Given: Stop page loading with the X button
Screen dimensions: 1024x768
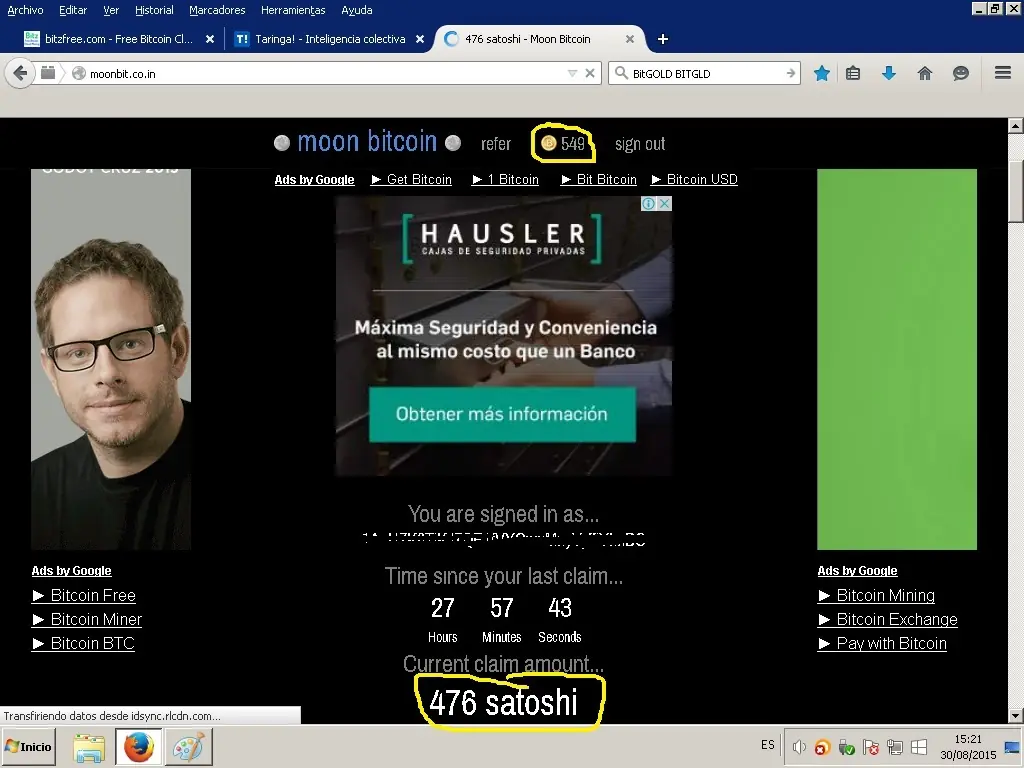Looking at the screenshot, I should 590,74.
